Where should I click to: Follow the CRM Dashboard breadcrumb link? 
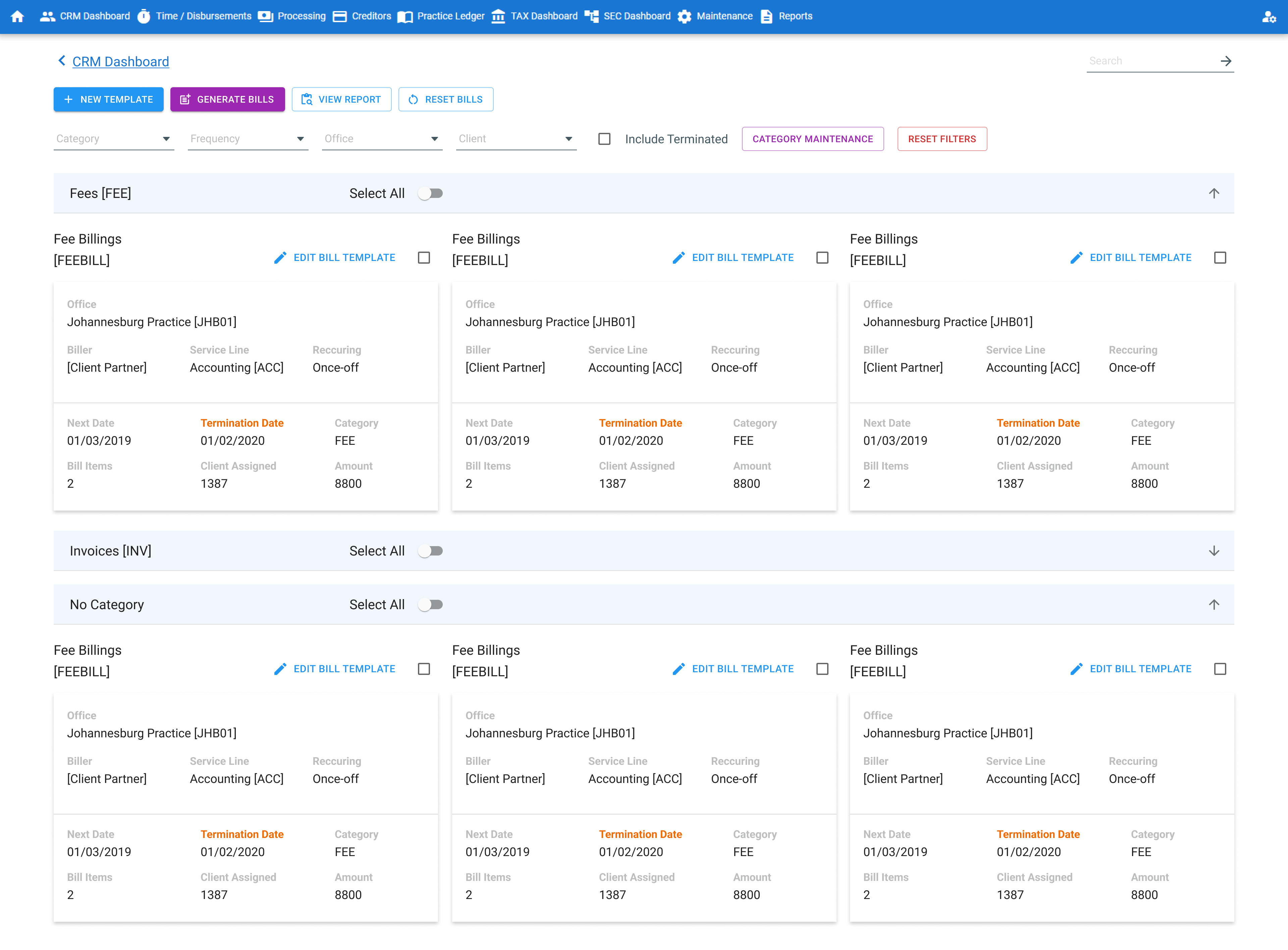click(x=121, y=61)
